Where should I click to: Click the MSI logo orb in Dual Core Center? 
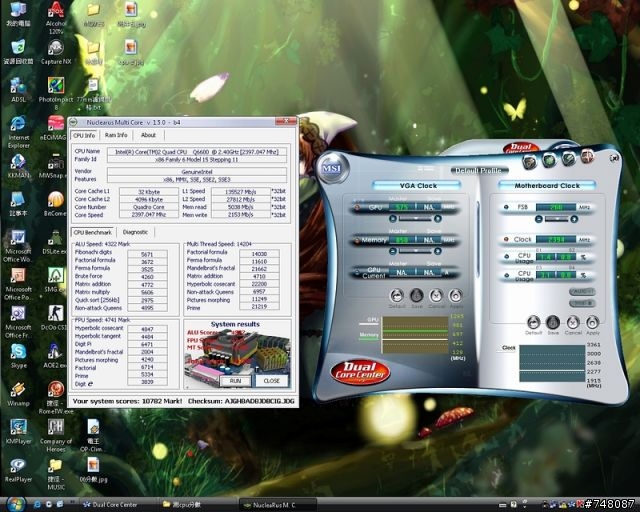pos(331,168)
